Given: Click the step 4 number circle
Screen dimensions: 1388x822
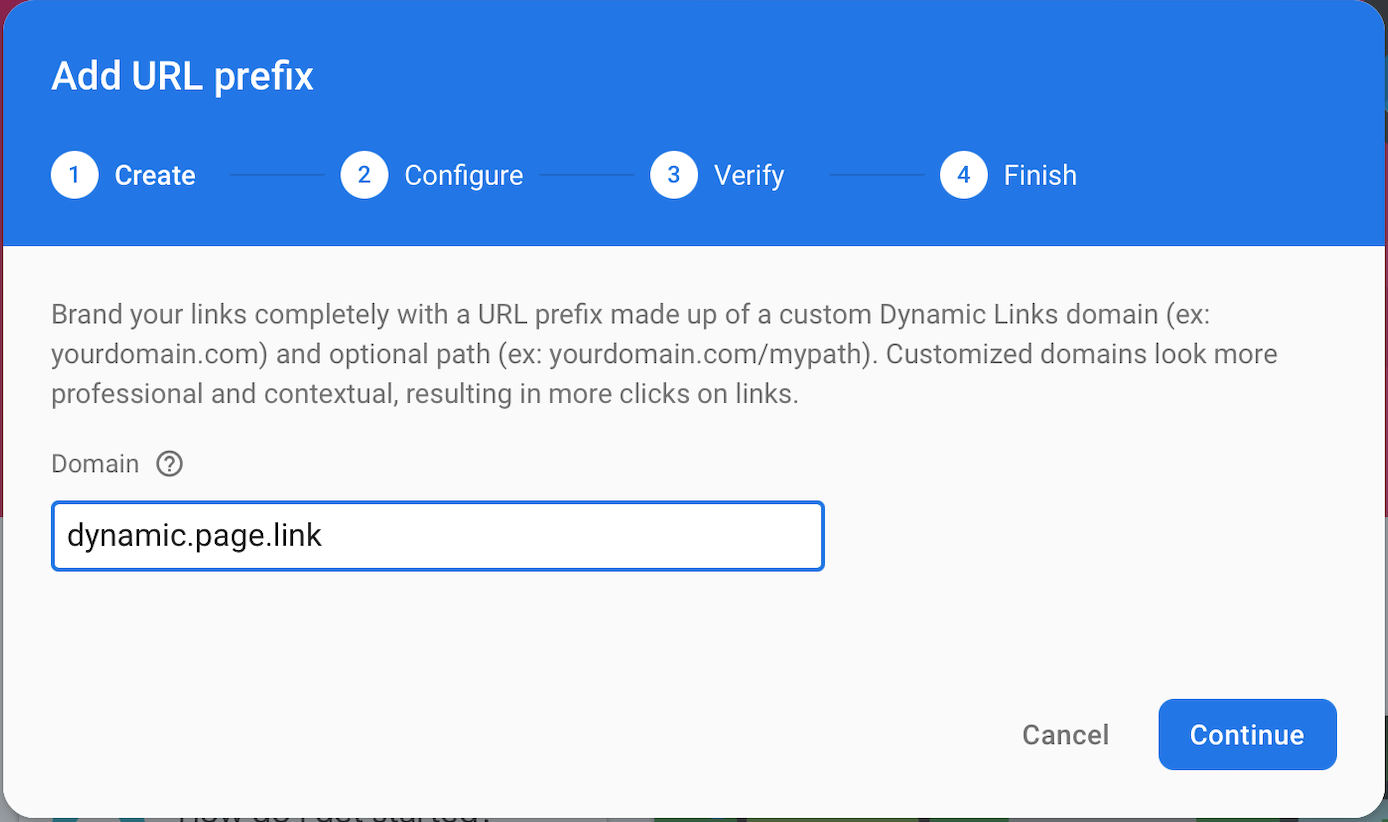Looking at the screenshot, I should coord(963,175).
